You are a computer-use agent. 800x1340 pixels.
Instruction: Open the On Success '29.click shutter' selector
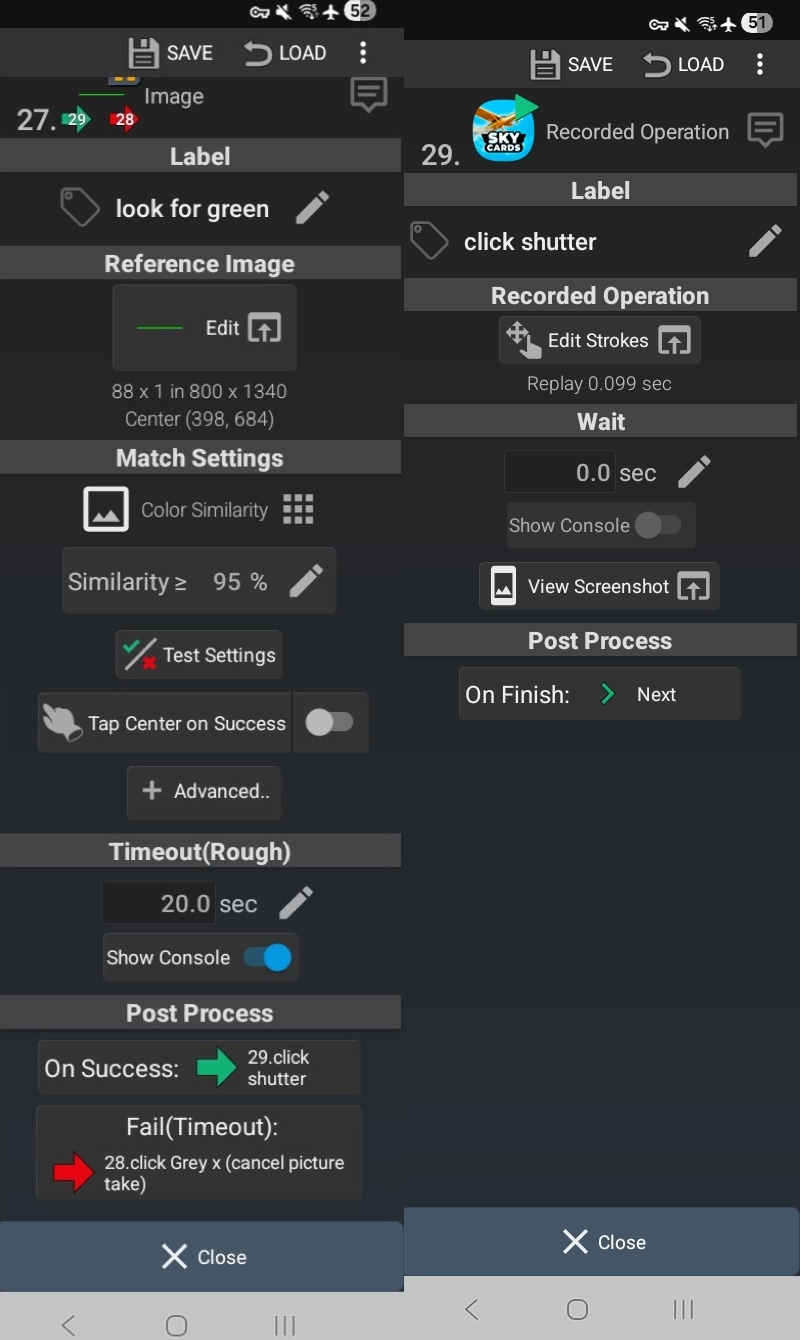click(199, 1067)
